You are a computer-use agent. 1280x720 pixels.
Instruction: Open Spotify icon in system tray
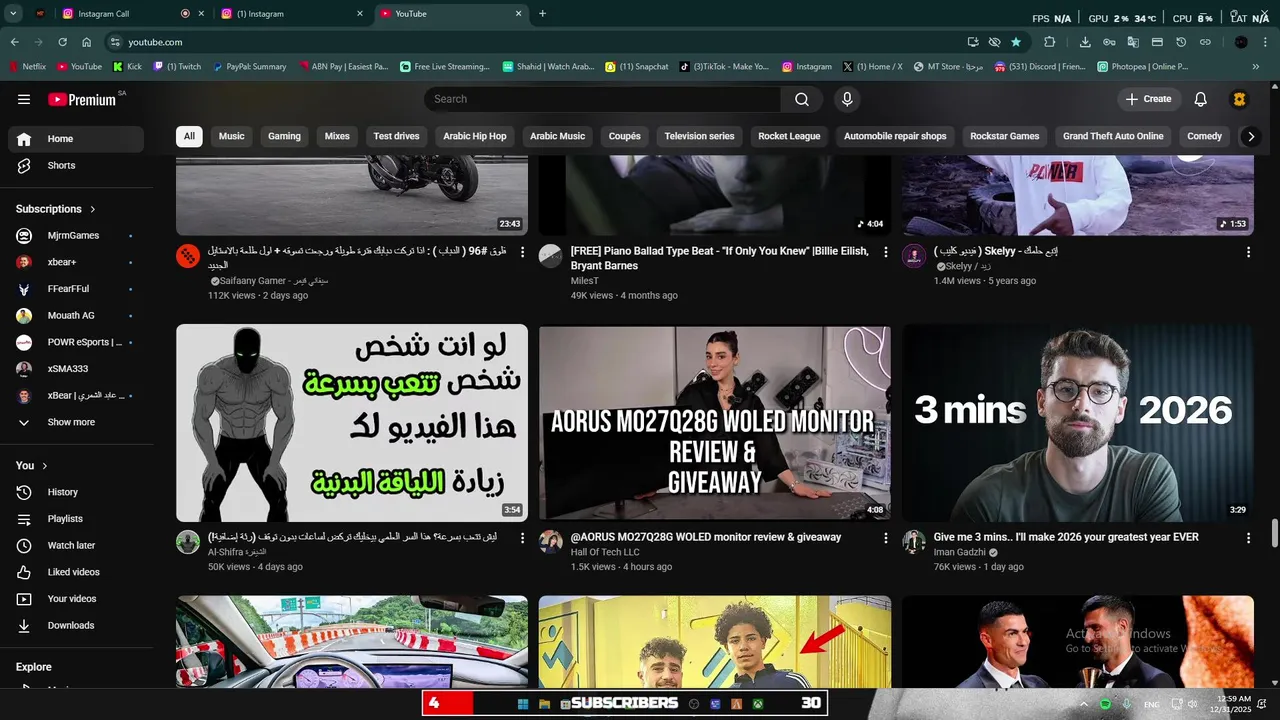[1105, 704]
